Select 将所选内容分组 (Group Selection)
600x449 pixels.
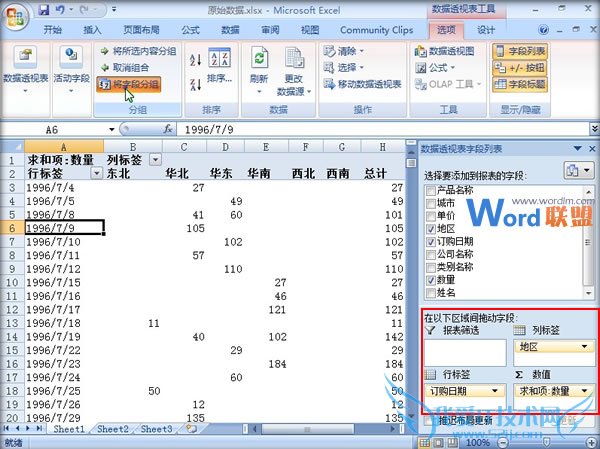click(138, 51)
